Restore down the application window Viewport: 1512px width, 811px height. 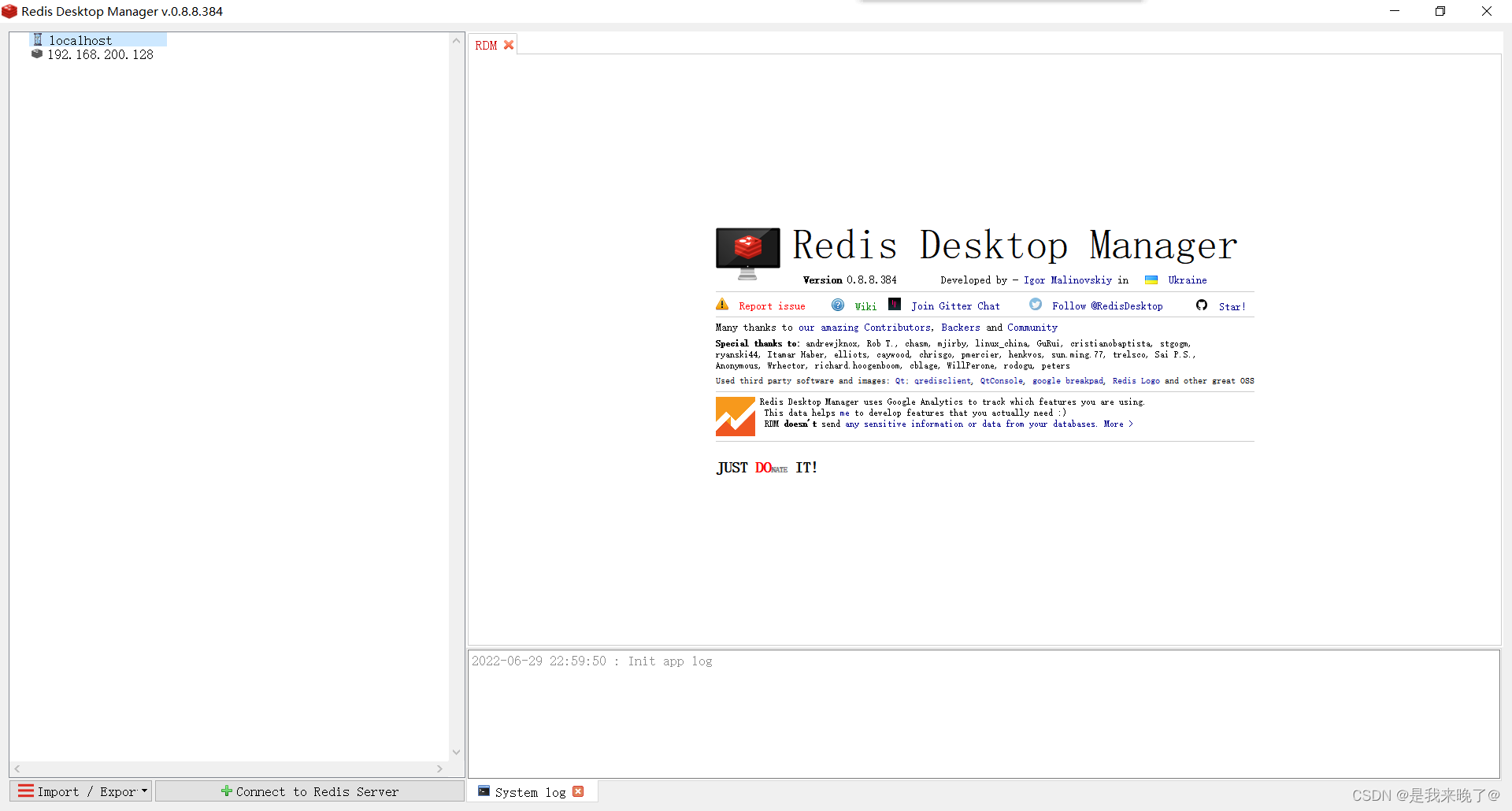point(1440,11)
